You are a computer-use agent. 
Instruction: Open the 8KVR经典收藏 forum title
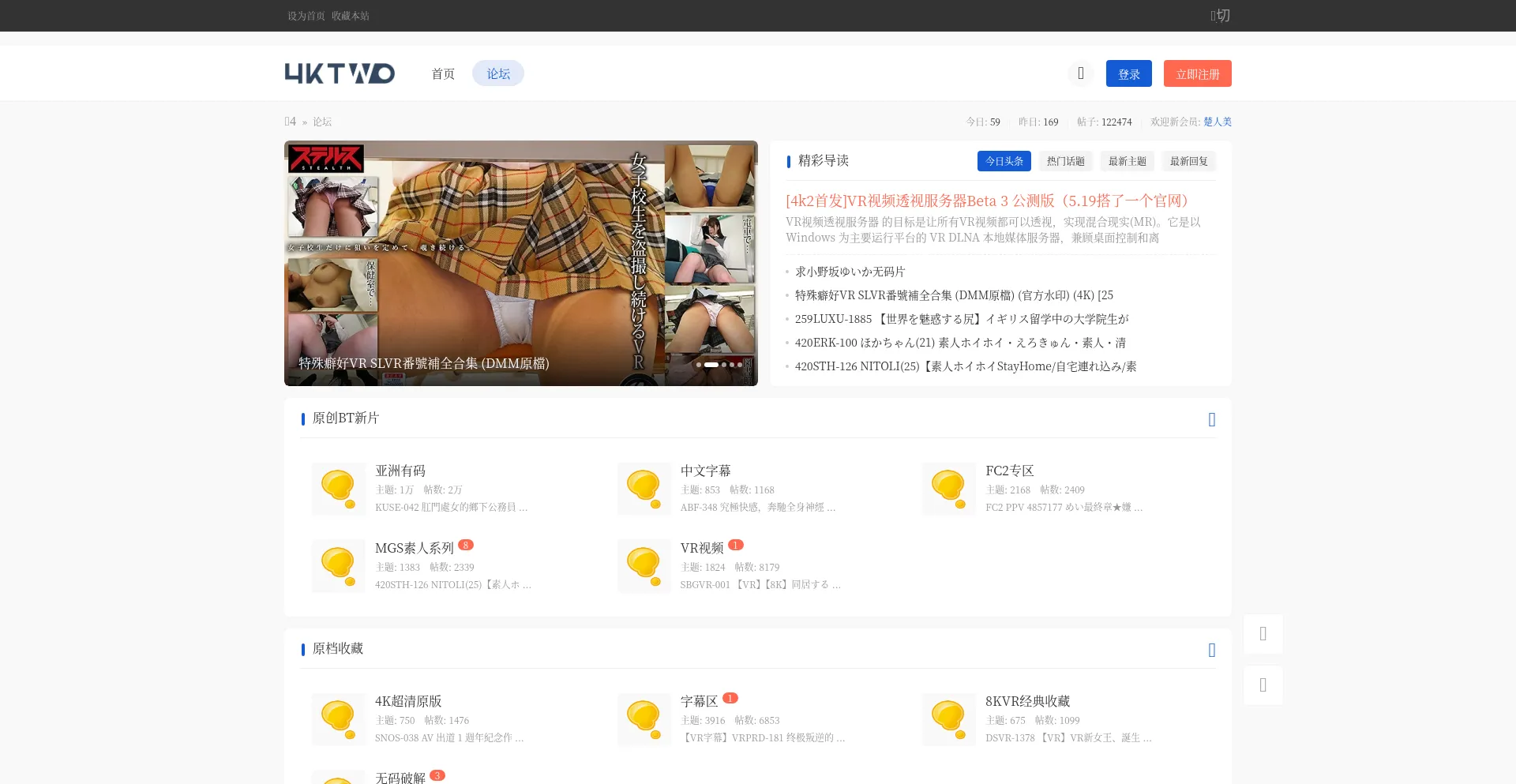[x=1028, y=701]
